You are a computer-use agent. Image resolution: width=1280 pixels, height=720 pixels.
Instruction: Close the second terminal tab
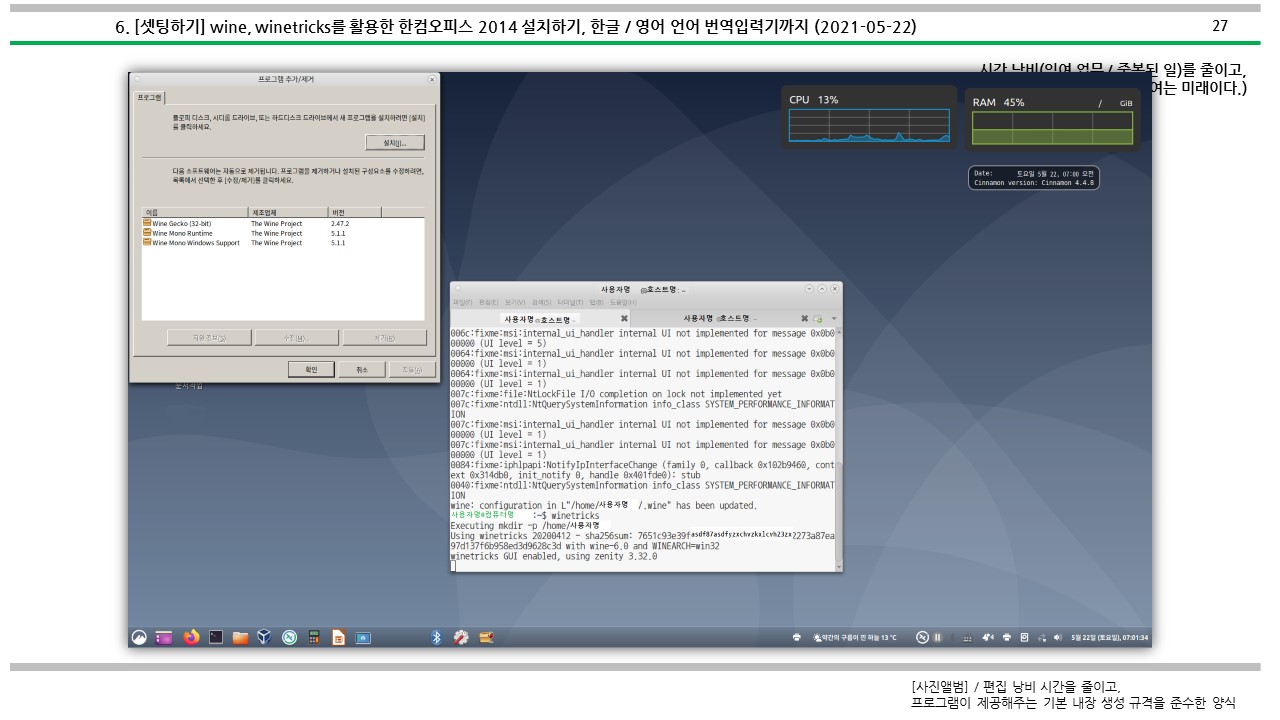[805, 318]
